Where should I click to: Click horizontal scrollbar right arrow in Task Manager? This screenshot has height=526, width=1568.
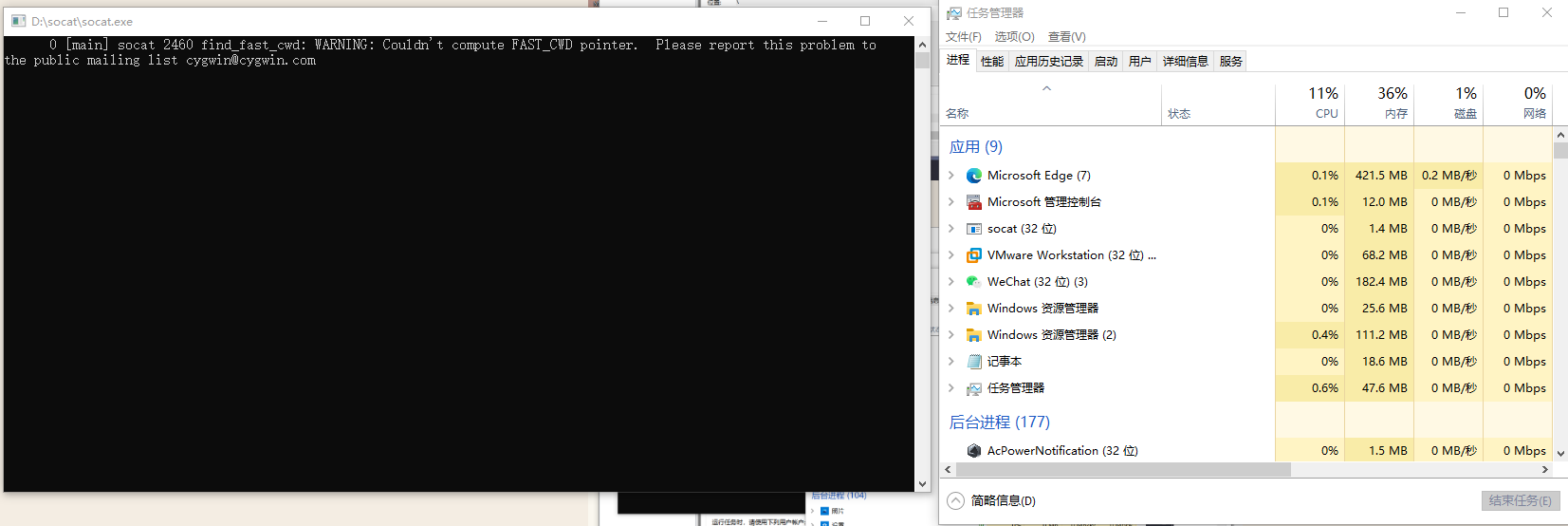1545,470
